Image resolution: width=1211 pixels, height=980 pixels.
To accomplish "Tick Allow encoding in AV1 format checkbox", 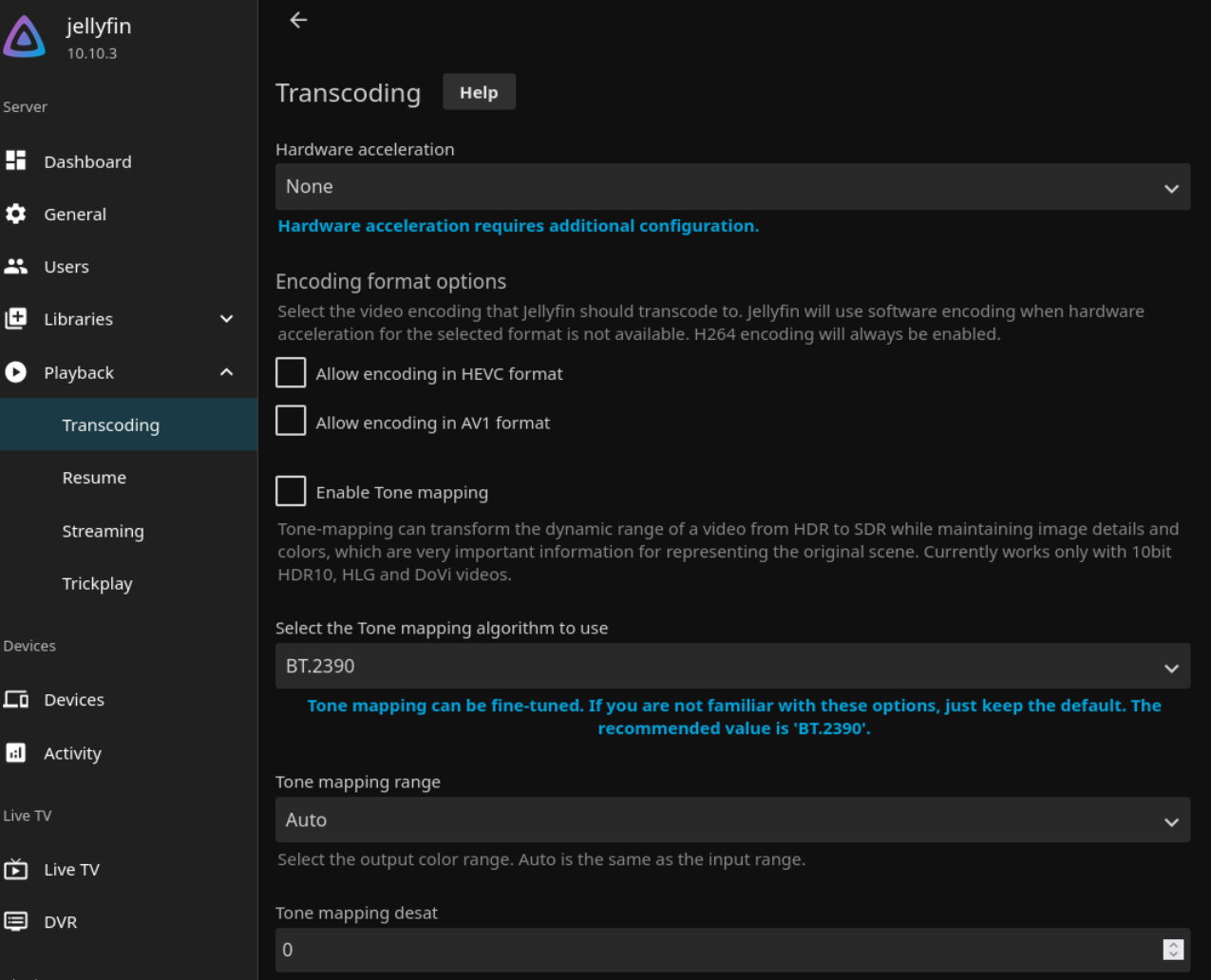I will click(291, 420).
